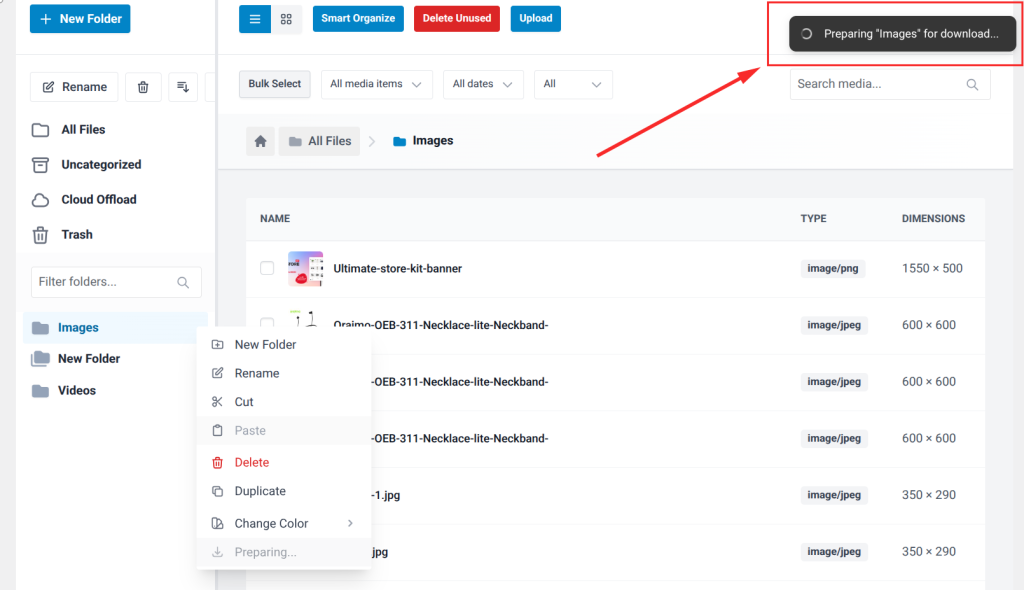The width and height of the screenshot is (1024, 590).
Task: Click the trash icon beside Rename
Action: [x=143, y=87]
